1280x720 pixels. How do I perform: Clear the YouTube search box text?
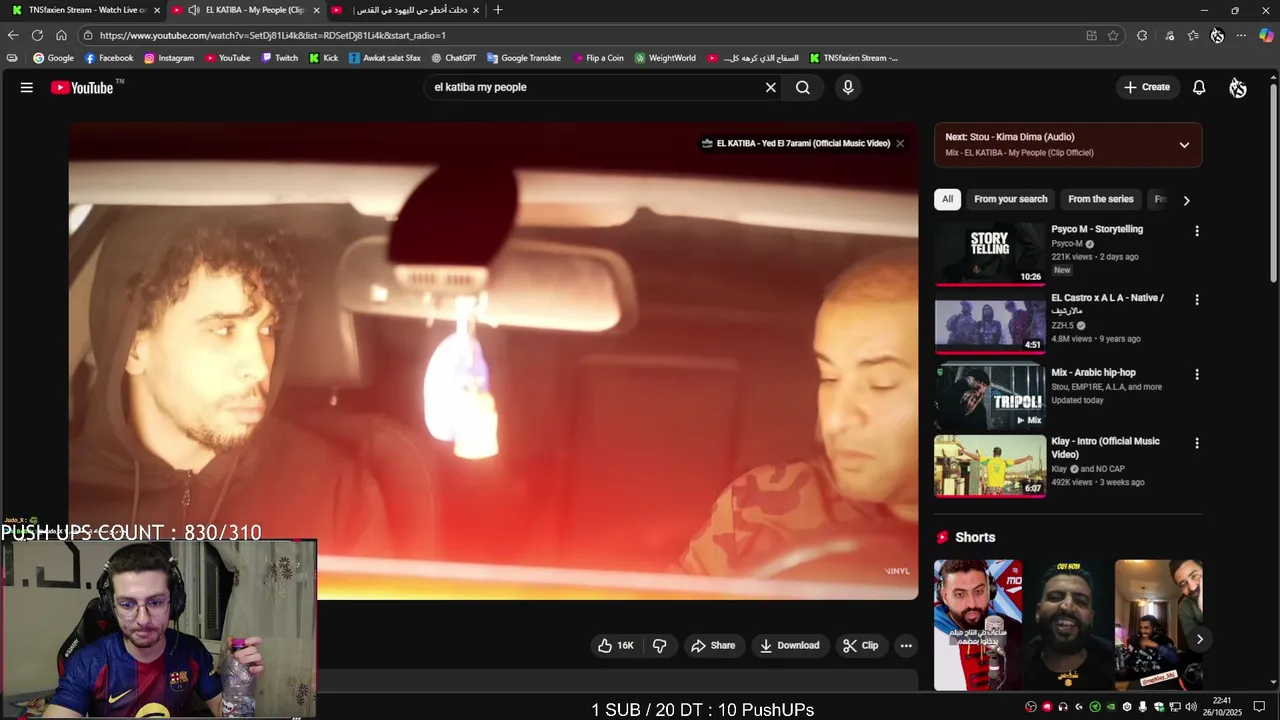pyautogui.click(x=771, y=87)
